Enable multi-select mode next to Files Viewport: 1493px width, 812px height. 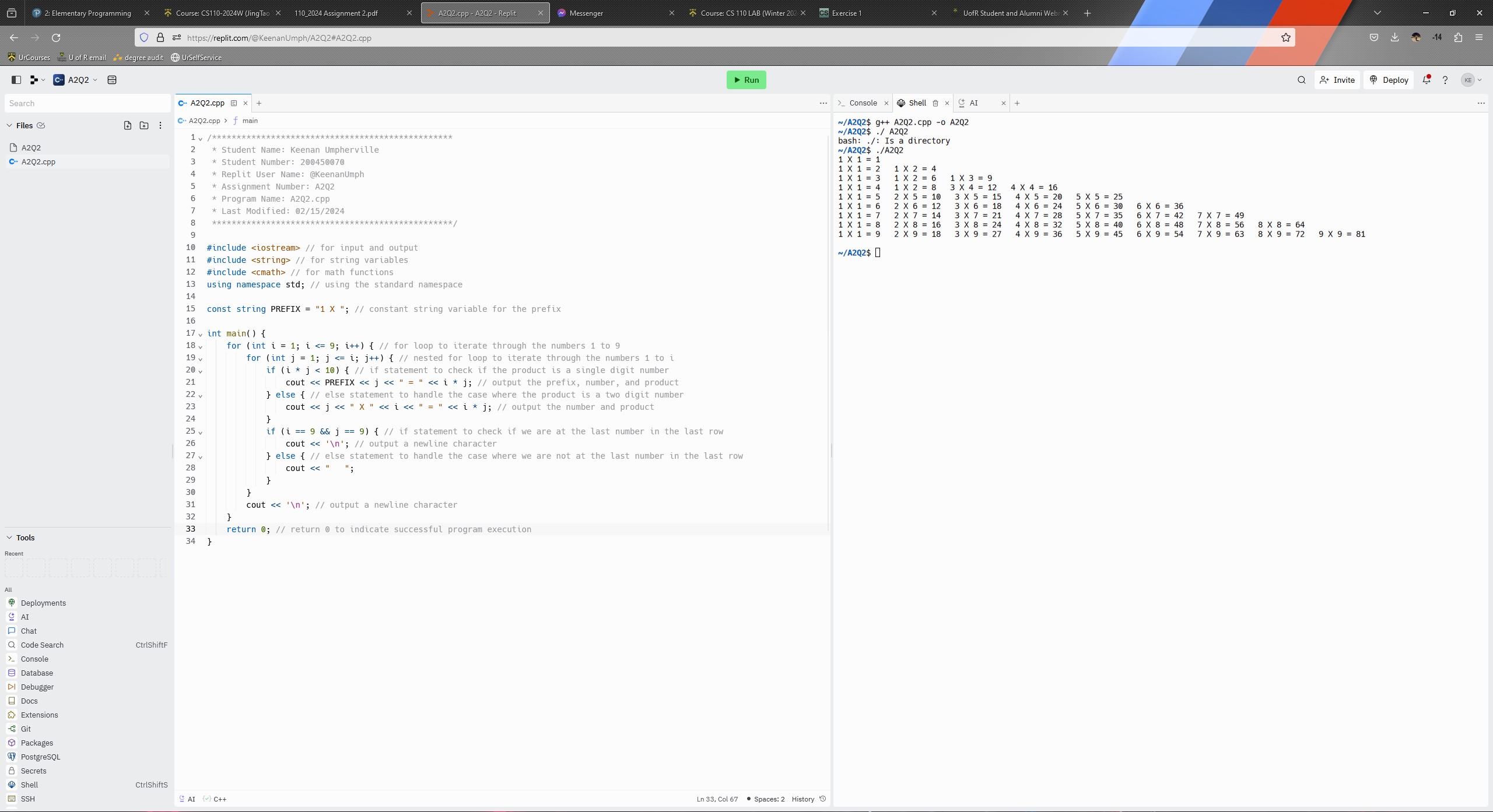click(x=41, y=125)
